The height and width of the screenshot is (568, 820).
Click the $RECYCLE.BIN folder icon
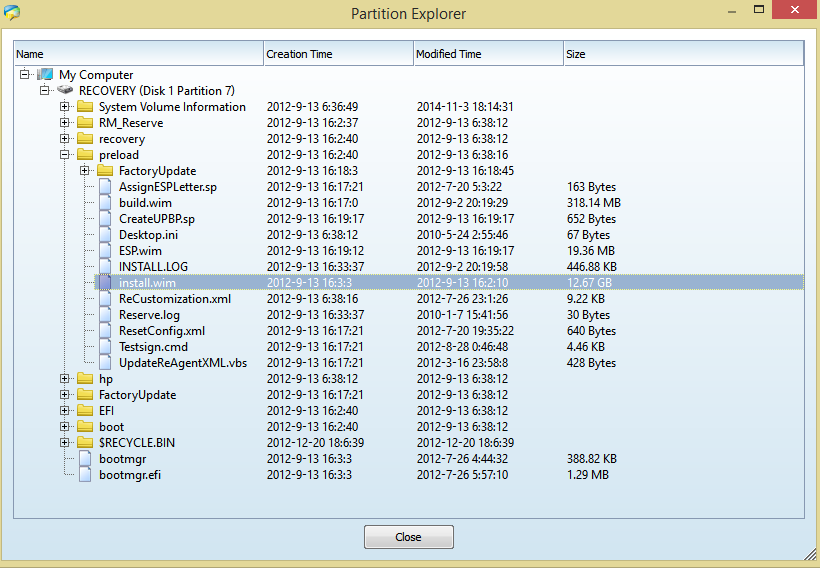pos(85,442)
